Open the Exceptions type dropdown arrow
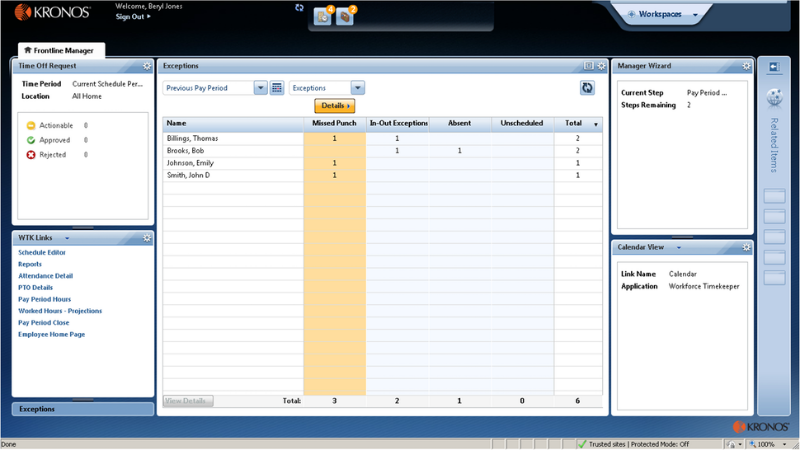The width and height of the screenshot is (800, 450). point(358,88)
